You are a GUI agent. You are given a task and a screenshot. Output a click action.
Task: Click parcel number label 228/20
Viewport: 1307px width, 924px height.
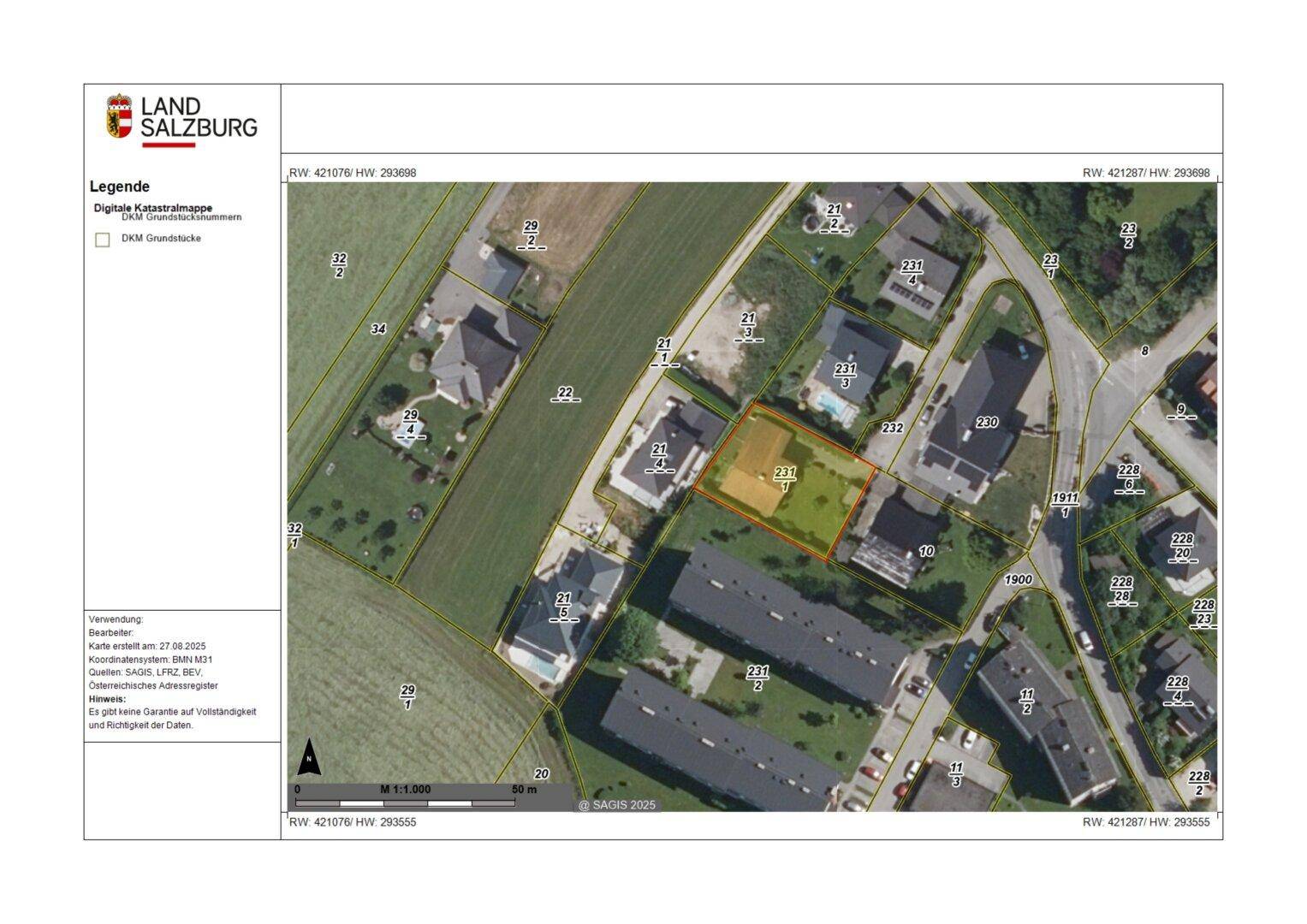pos(1182,548)
